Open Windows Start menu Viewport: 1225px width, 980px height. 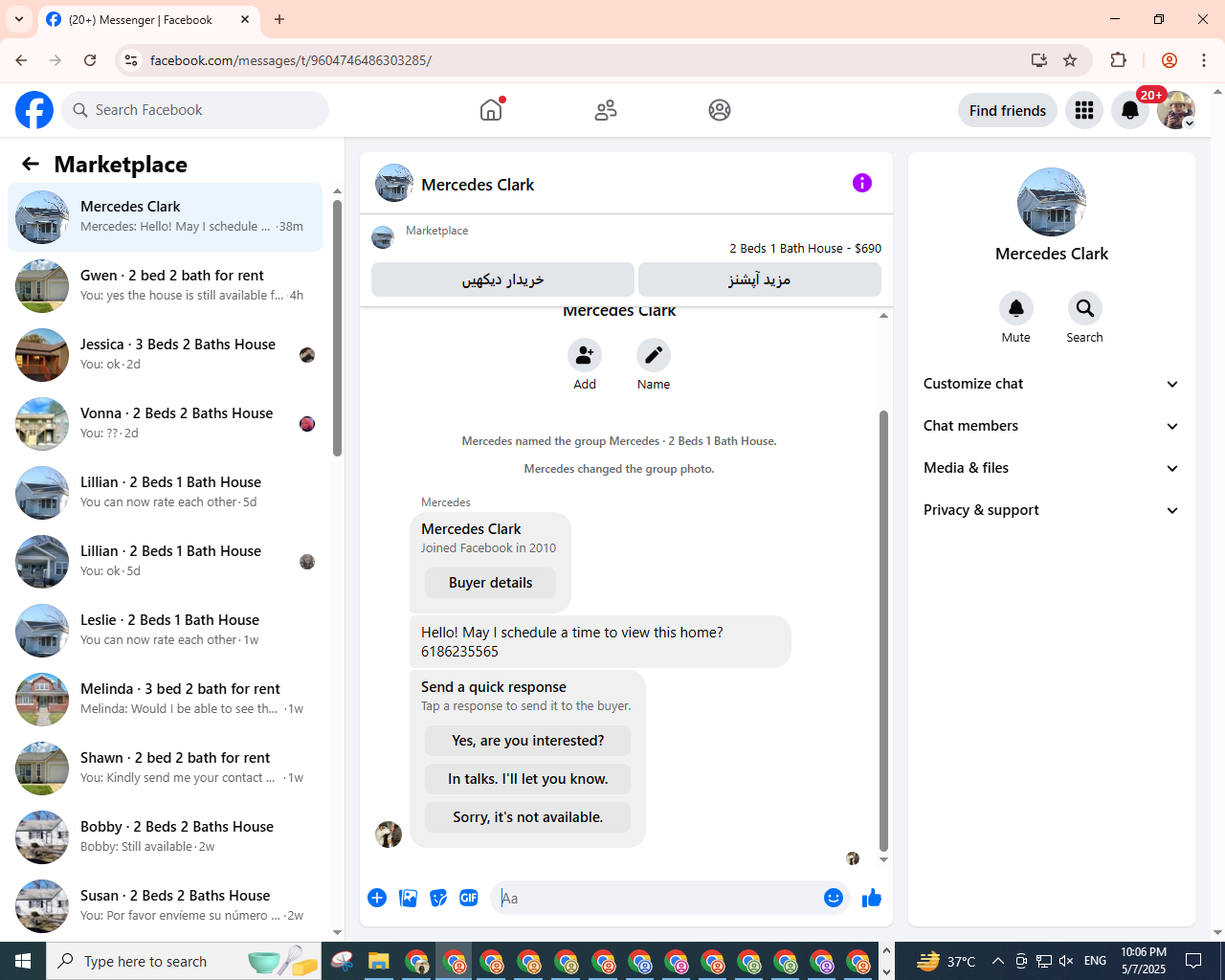point(23,961)
